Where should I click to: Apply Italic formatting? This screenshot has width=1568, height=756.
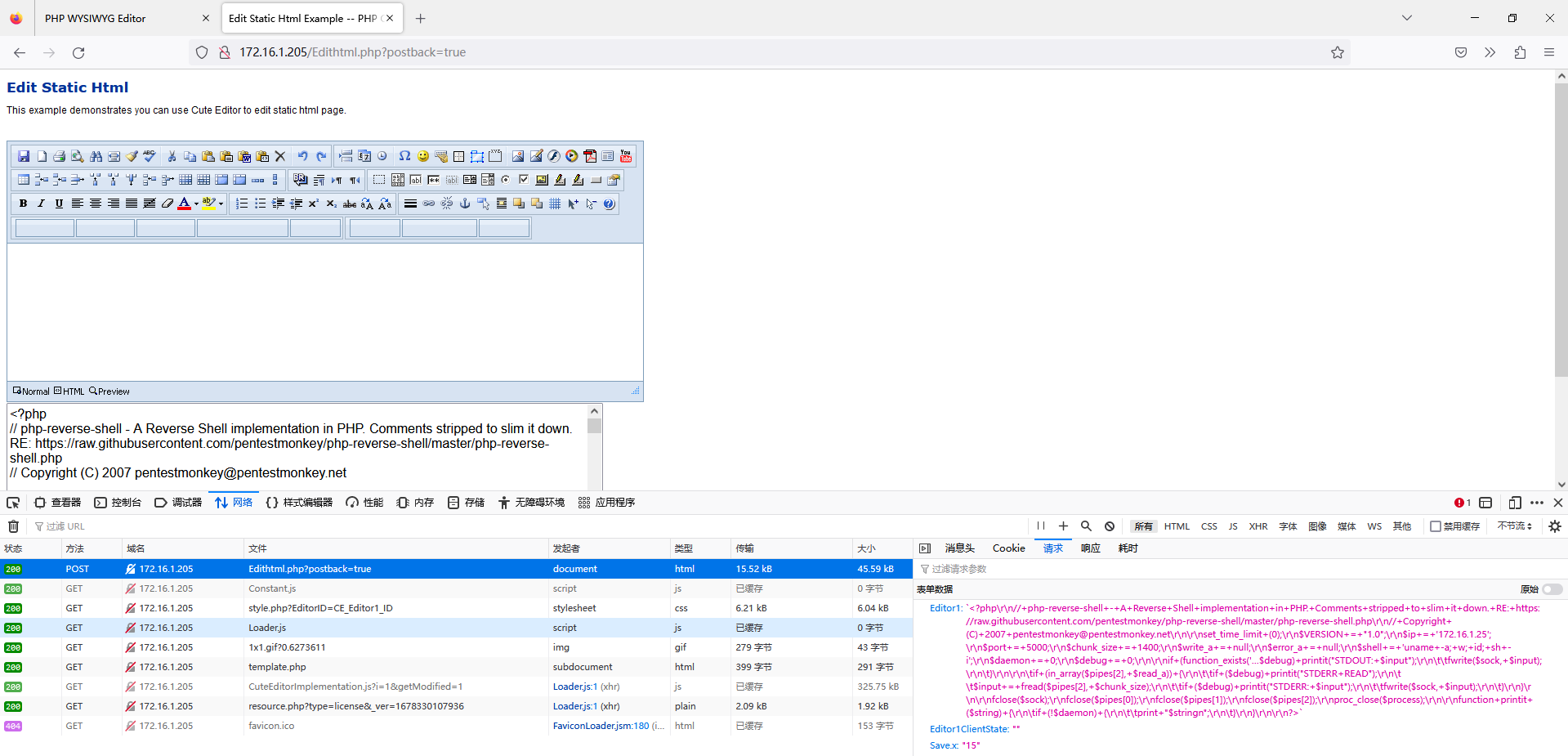(41, 204)
